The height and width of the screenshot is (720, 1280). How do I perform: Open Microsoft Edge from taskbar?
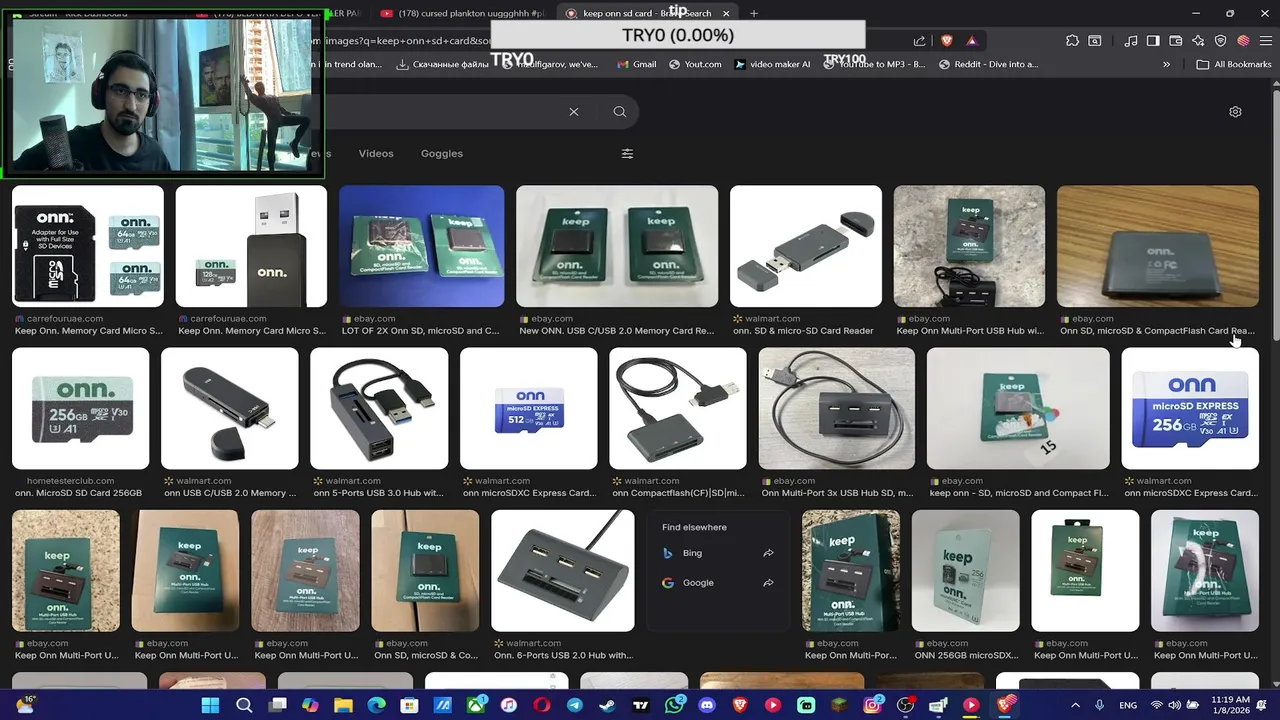coord(376,705)
